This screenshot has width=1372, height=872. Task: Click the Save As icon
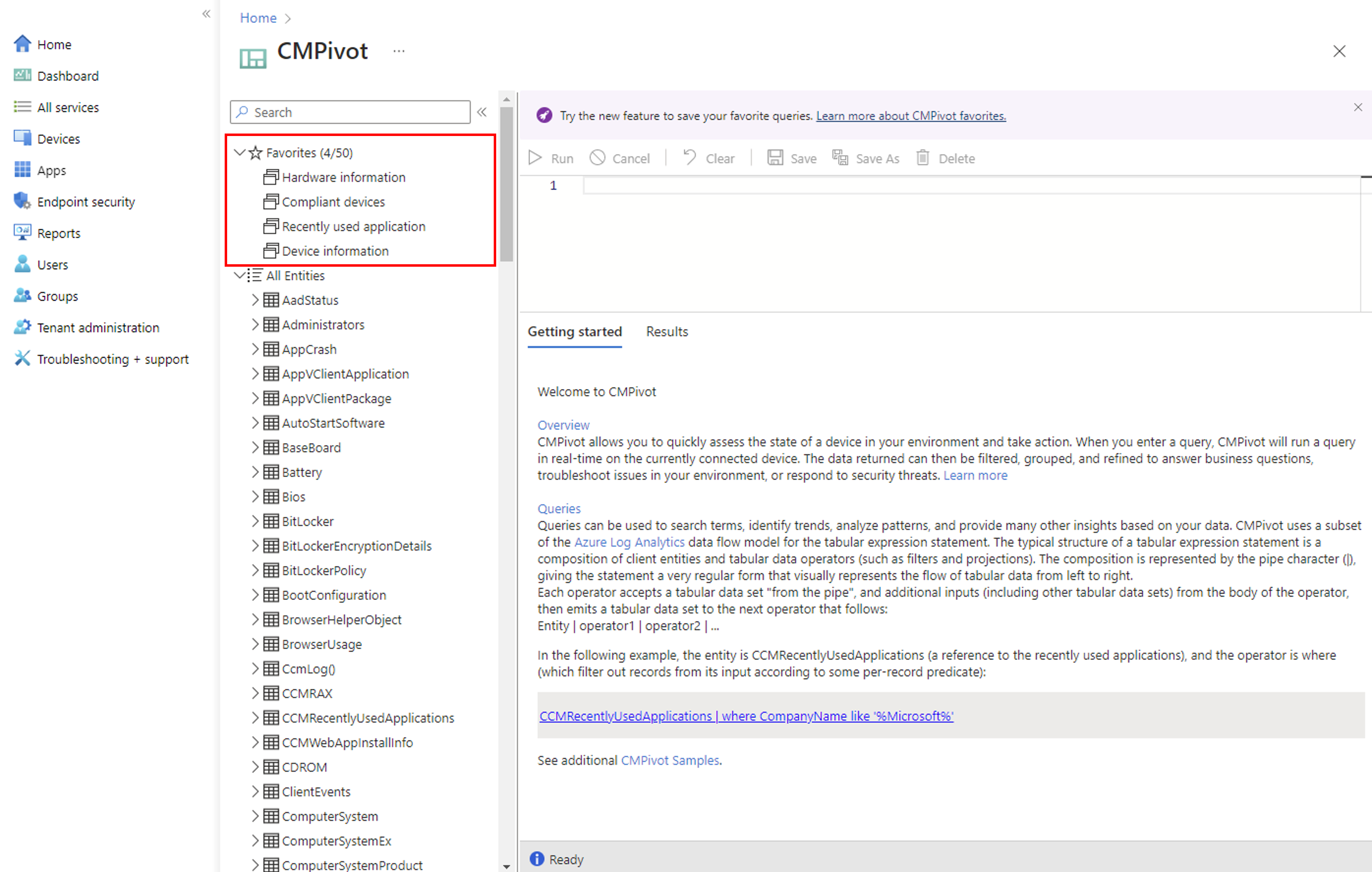(840, 158)
